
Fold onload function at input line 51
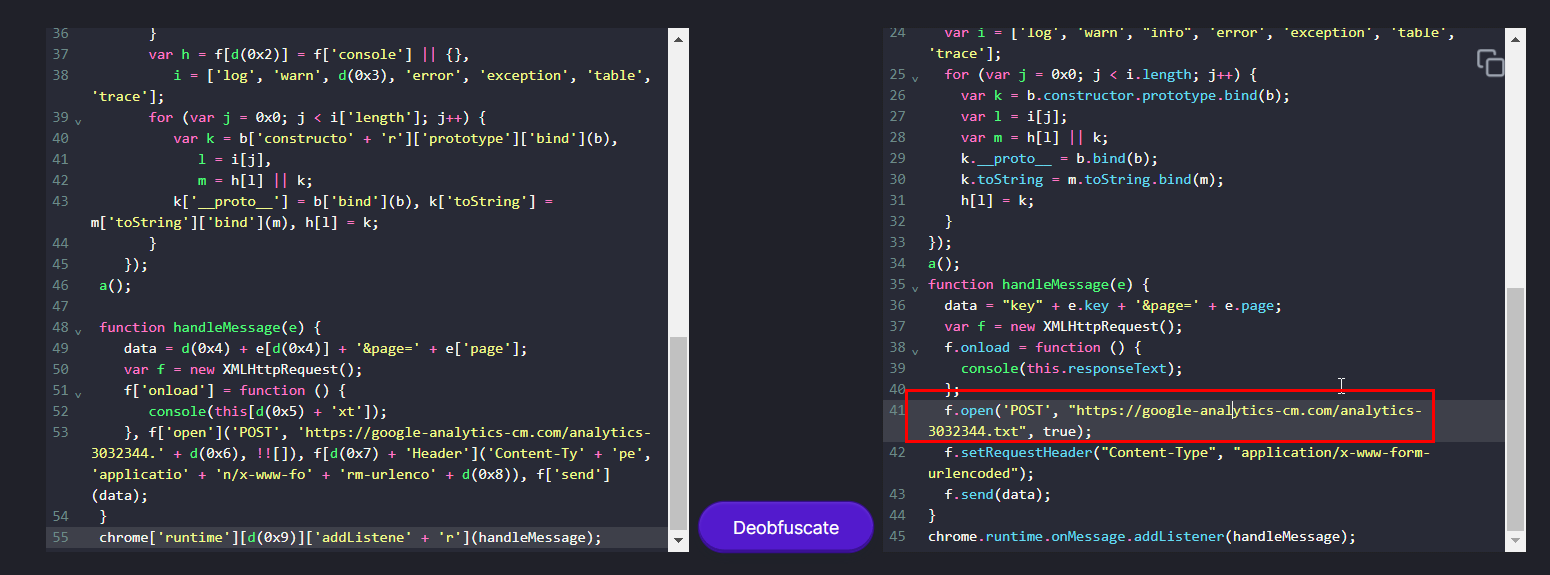(78, 393)
